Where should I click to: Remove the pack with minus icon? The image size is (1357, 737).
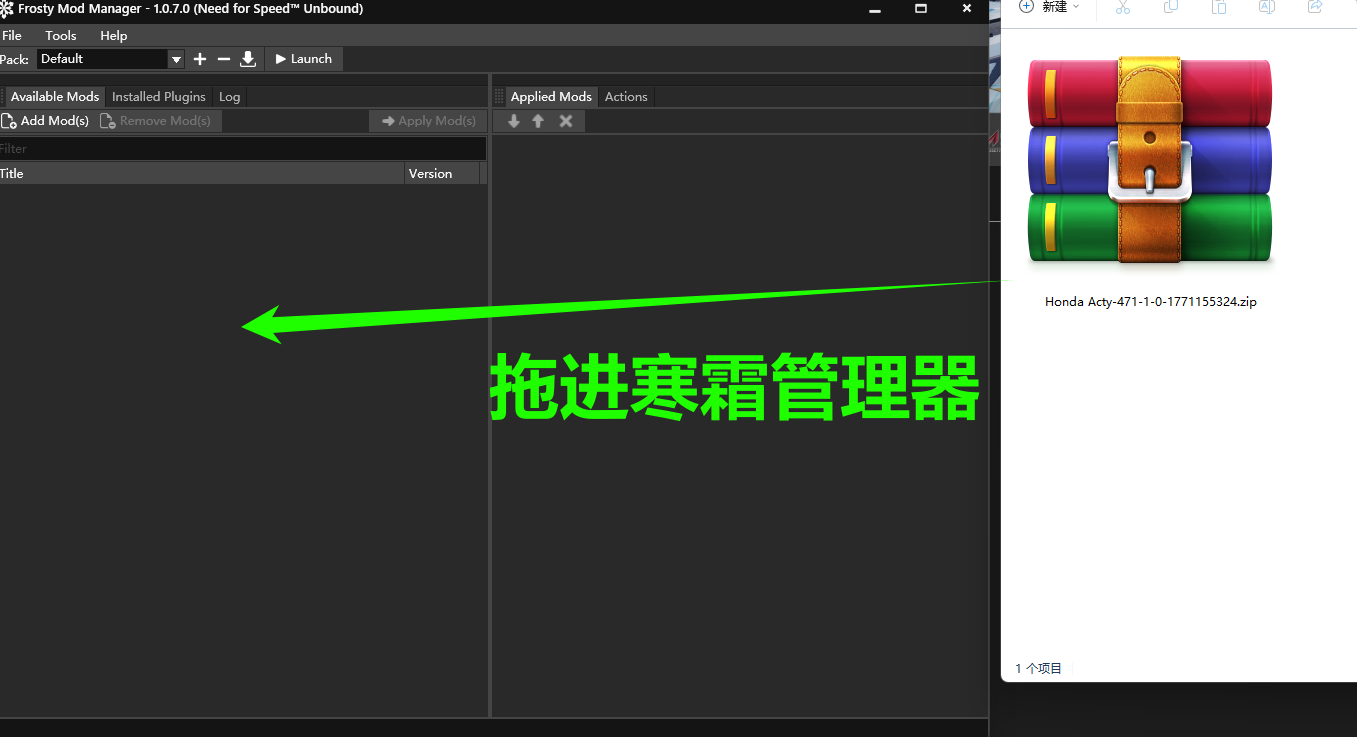(224, 59)
